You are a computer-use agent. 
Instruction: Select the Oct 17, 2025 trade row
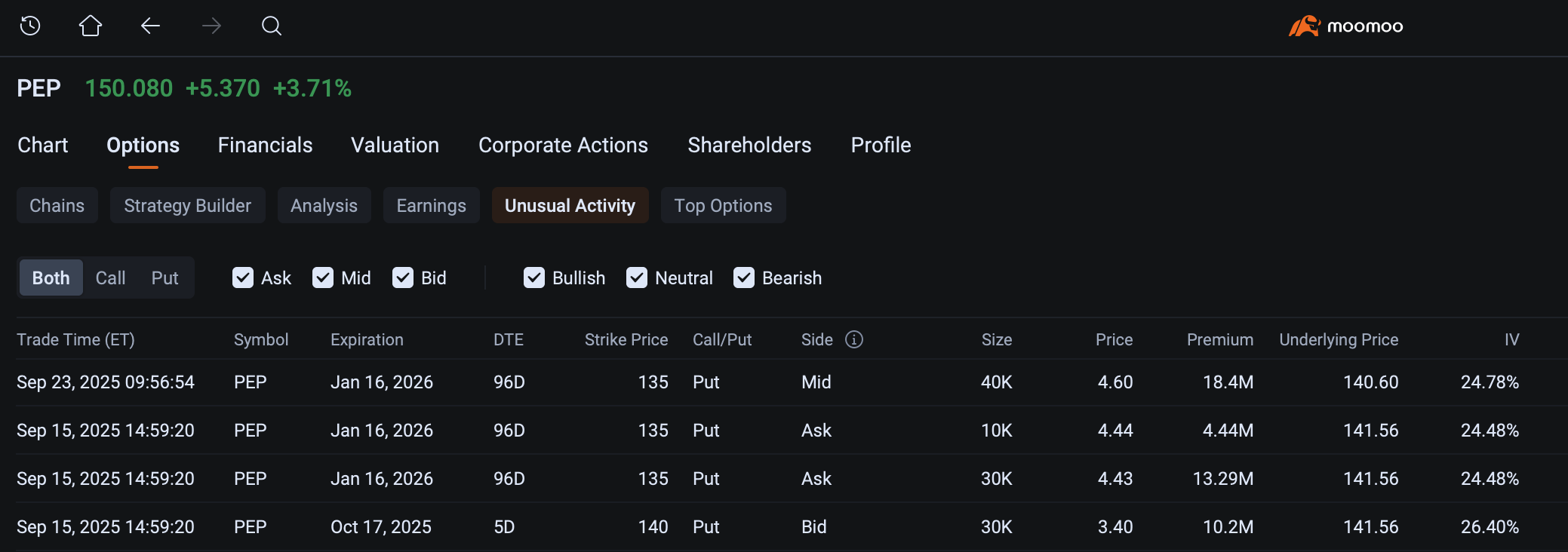[380, 527]
